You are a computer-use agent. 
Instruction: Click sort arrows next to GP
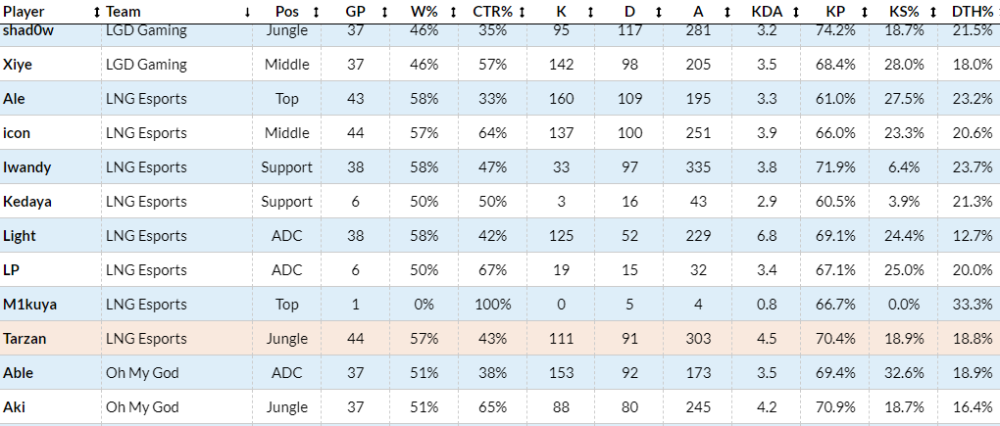click(385, 11)
